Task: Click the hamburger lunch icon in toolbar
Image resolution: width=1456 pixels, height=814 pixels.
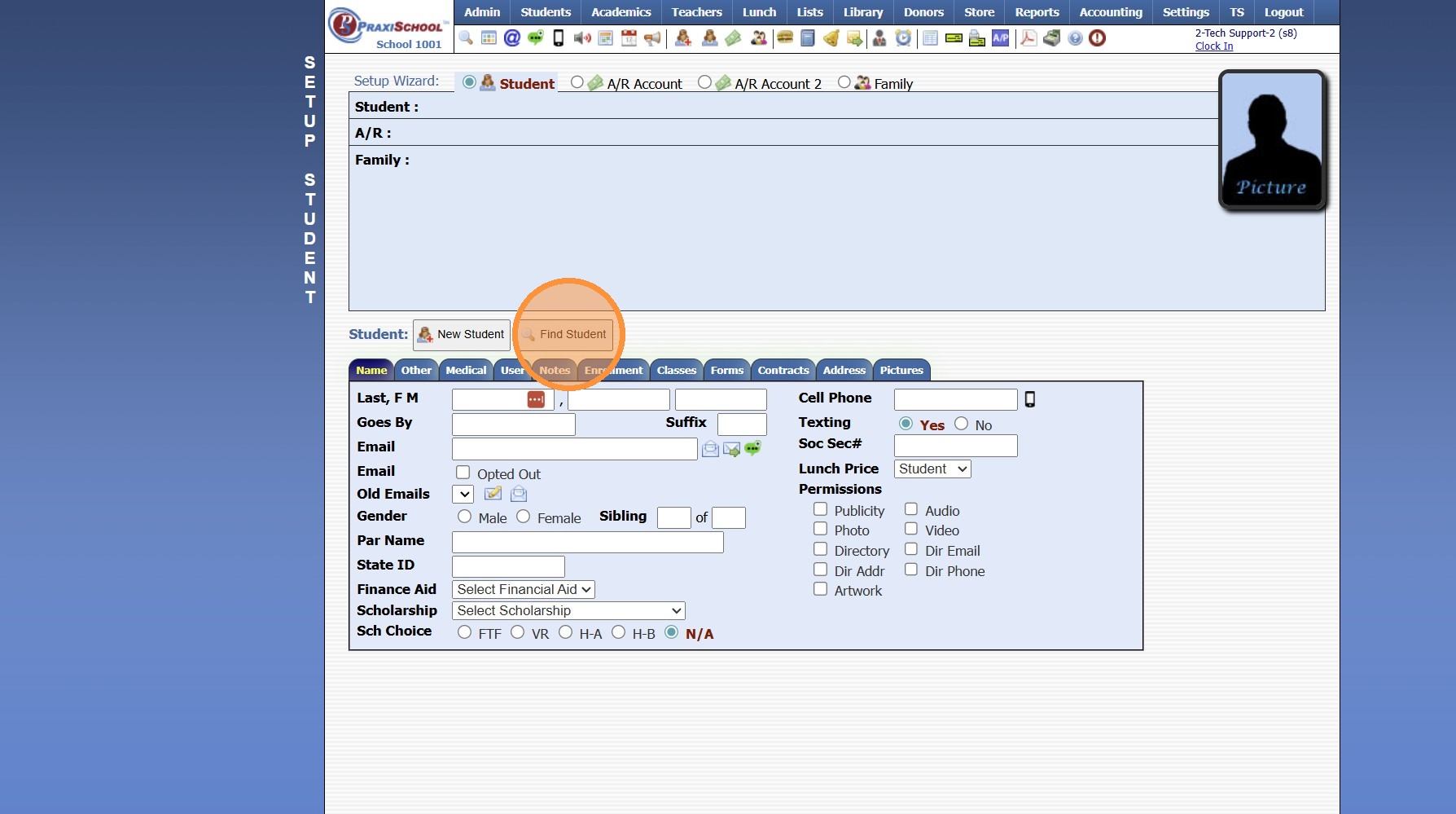Action: point(785,38)
